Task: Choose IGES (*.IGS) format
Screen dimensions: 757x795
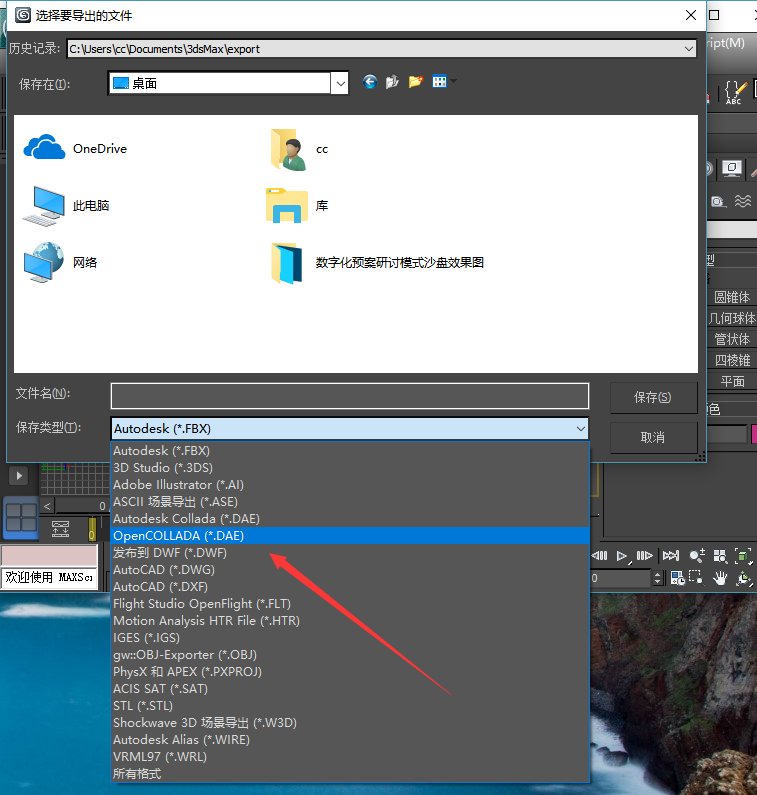Action: point(350,637)
